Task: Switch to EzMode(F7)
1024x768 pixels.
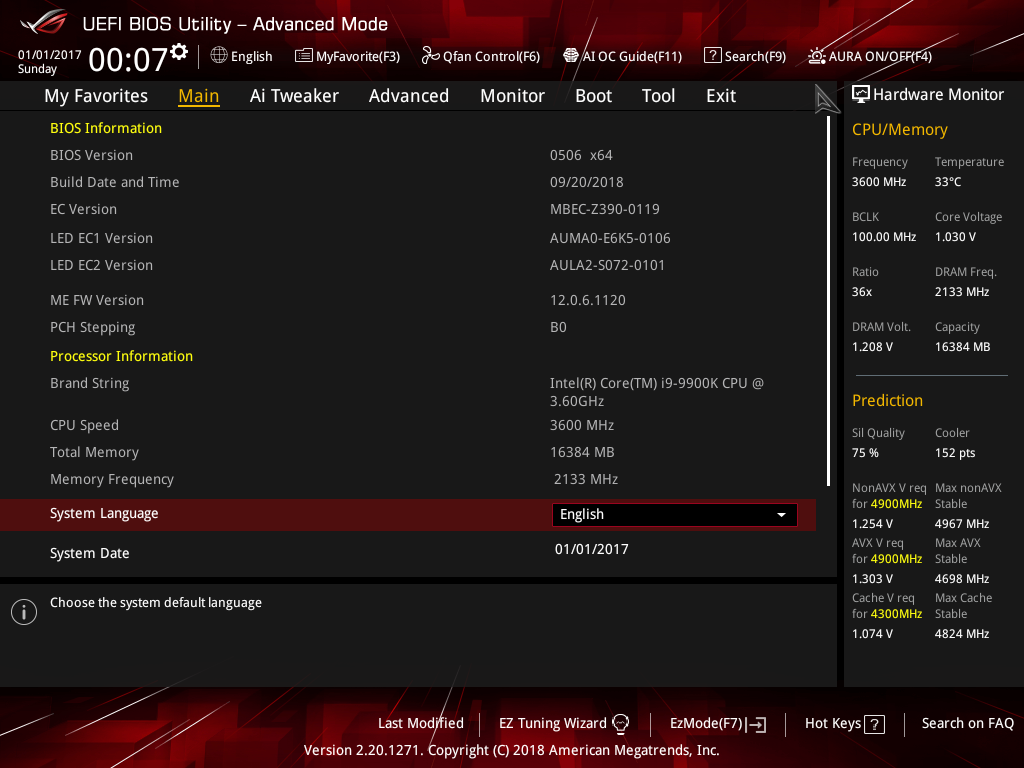Action: [718, 724]
